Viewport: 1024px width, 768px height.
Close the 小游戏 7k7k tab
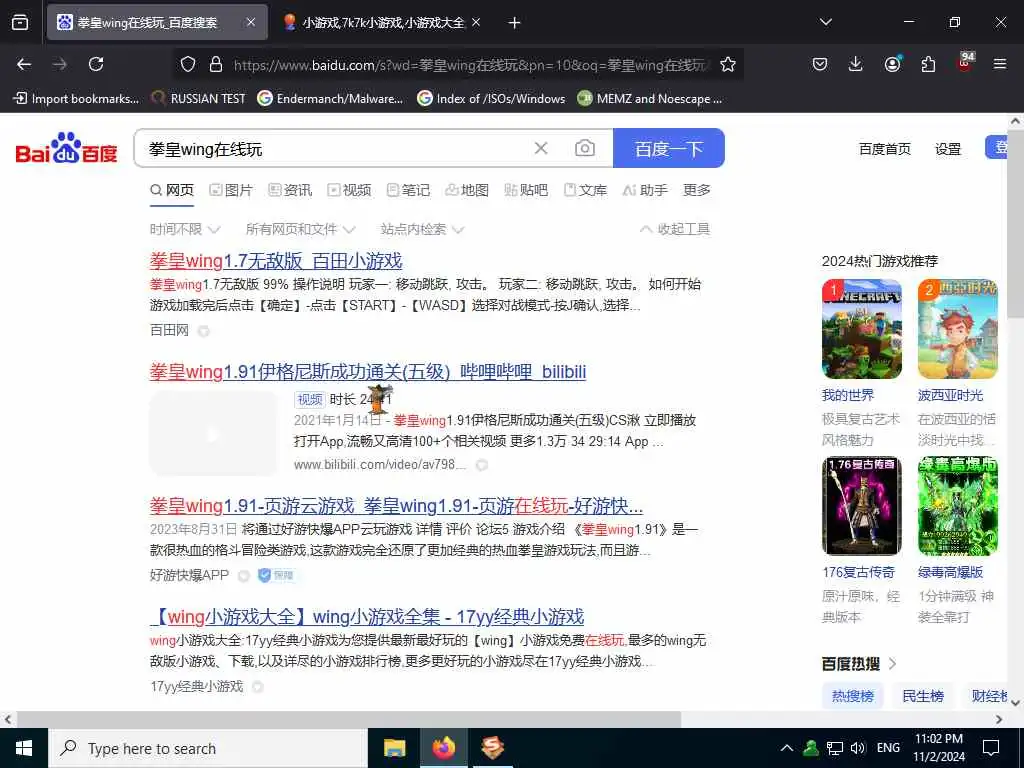476,23
